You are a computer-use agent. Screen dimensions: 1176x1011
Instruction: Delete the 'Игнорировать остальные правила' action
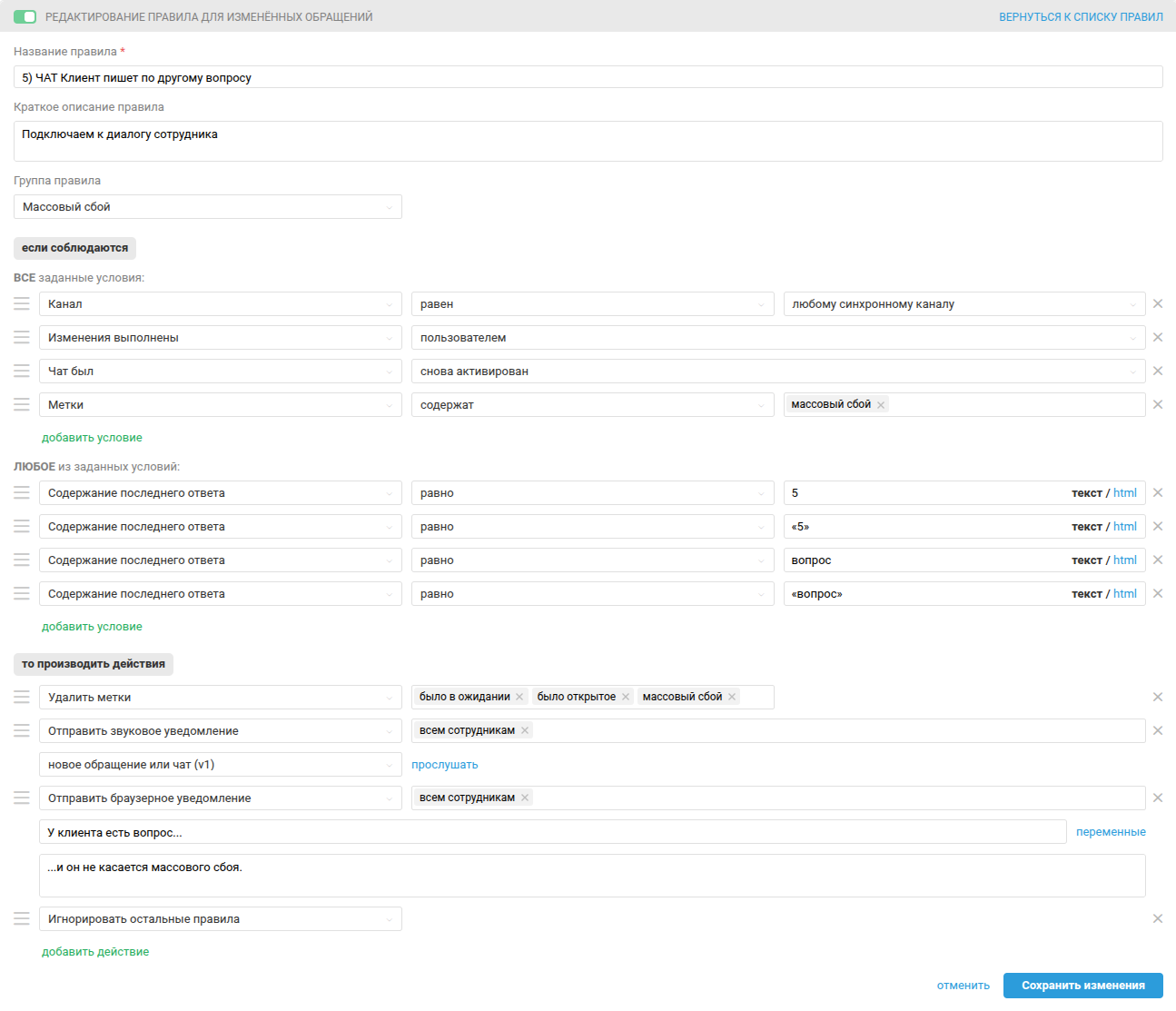pyautogui.click(x=1158, y=919)
